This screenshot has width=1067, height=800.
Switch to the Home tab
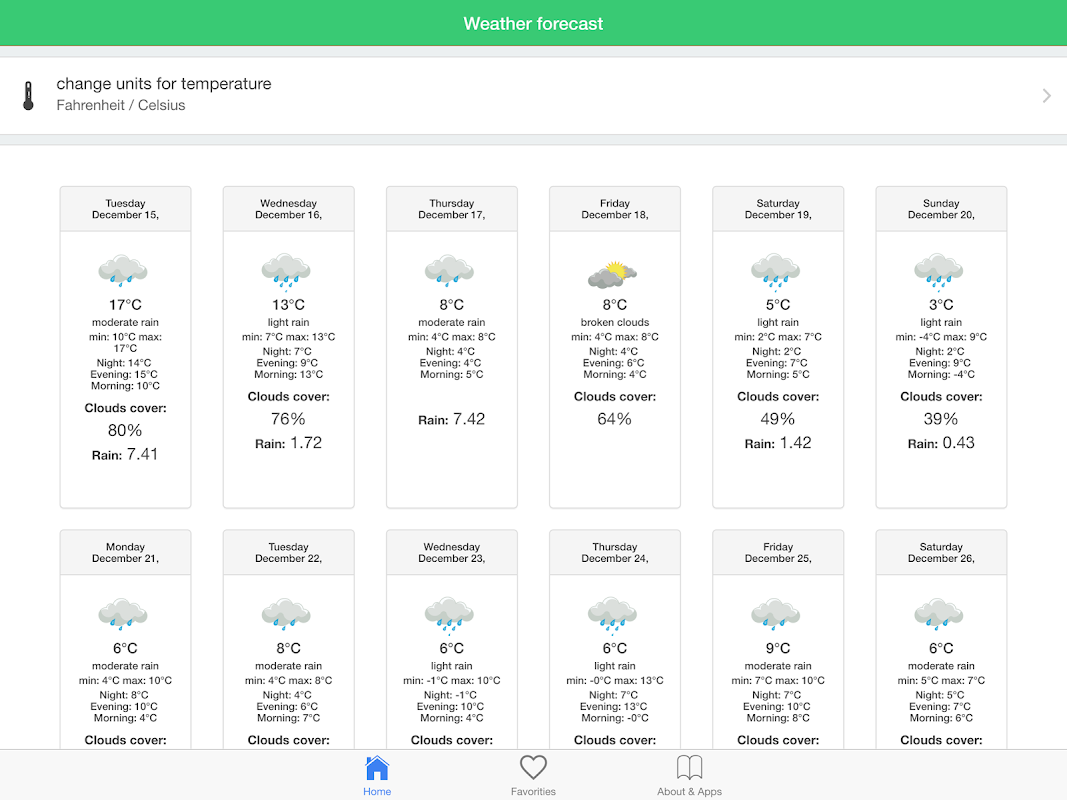click(x=377, y=776)
